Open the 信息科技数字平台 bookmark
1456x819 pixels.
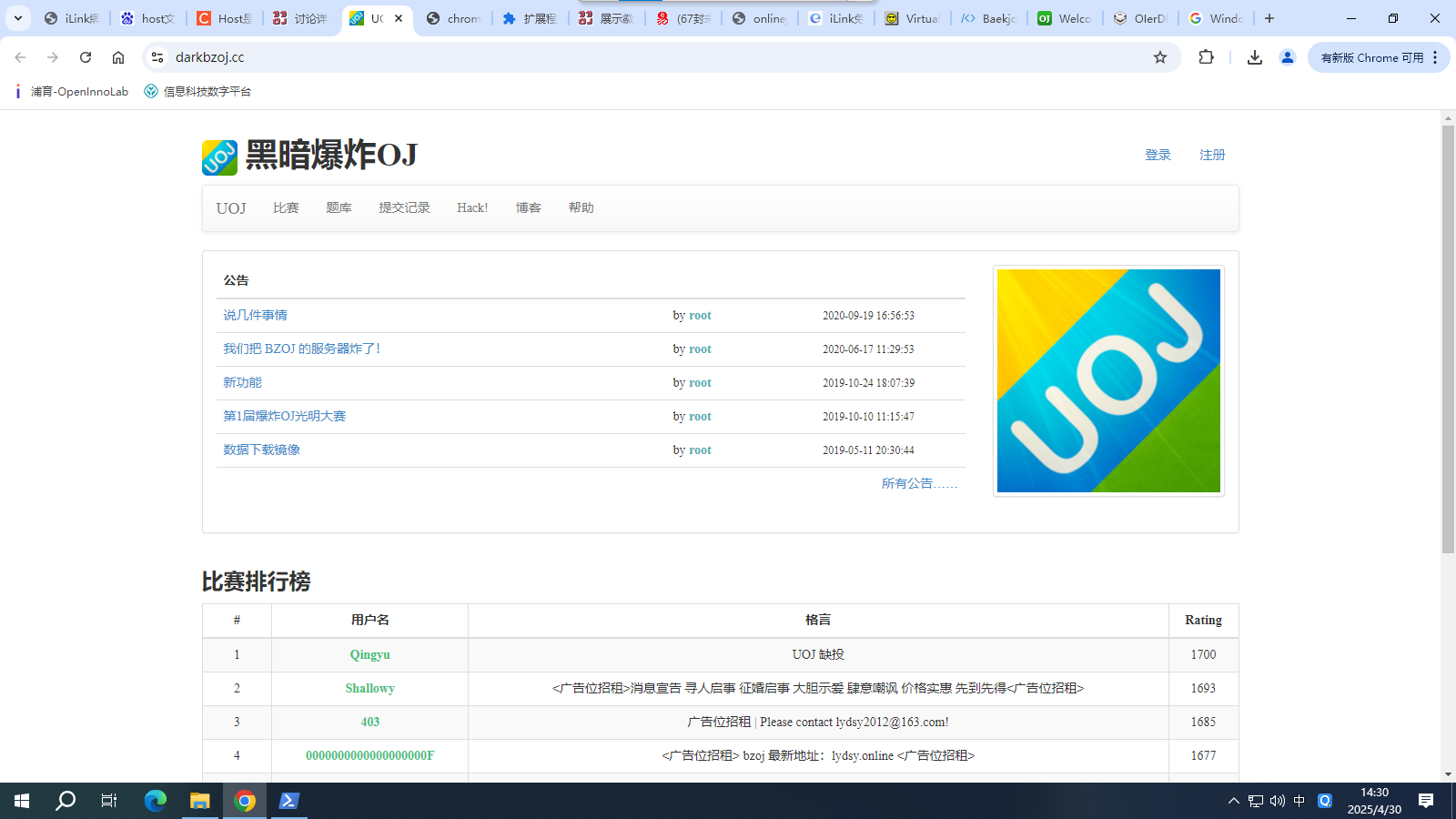pos(197,91)
